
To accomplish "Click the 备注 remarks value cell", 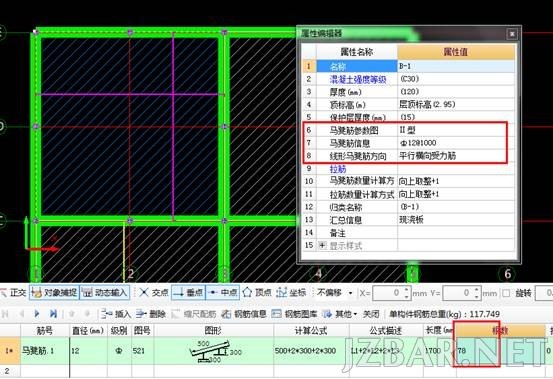I will [456, 233].
